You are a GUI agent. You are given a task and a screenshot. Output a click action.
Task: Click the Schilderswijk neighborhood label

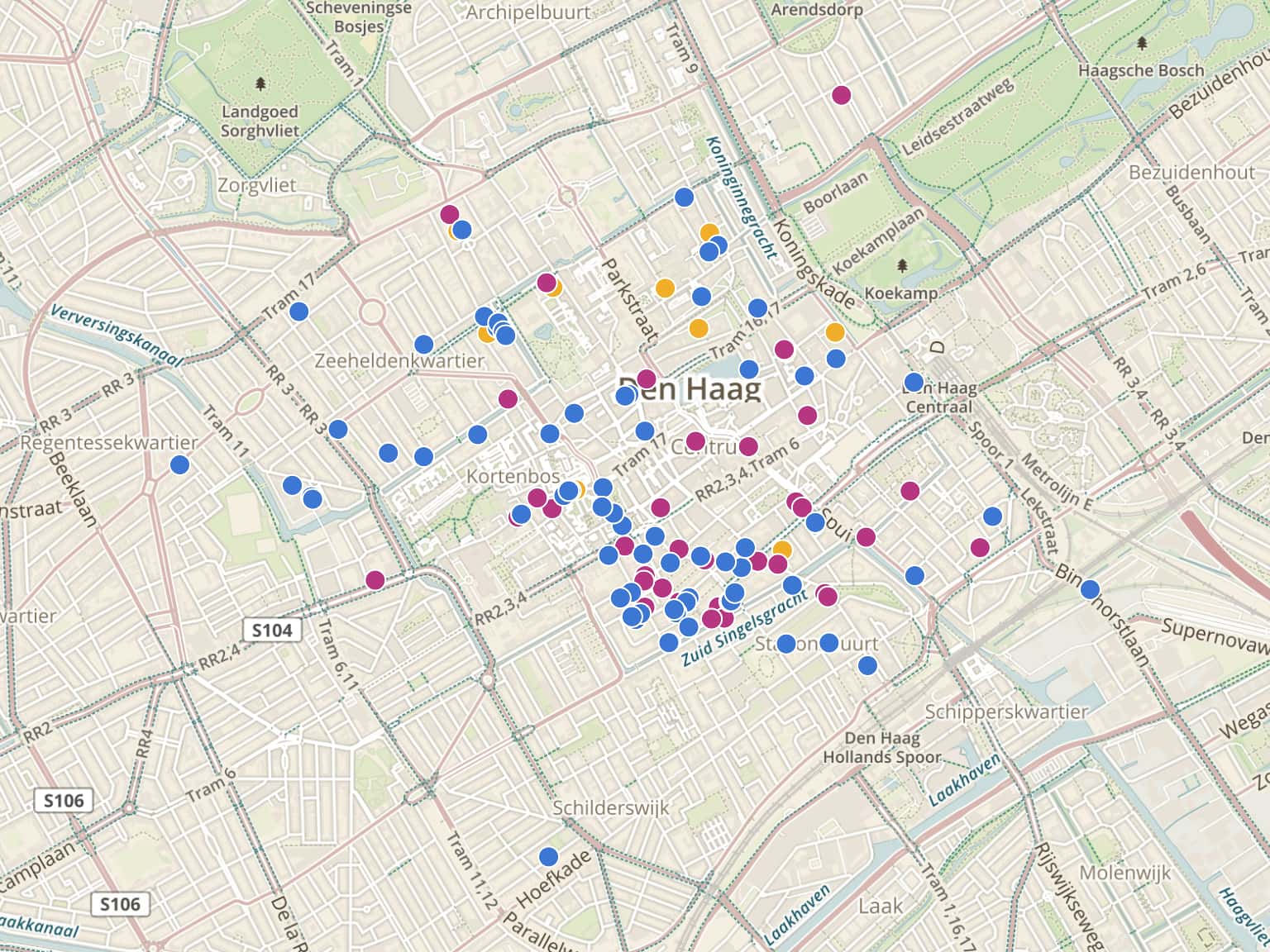point(611,807)
